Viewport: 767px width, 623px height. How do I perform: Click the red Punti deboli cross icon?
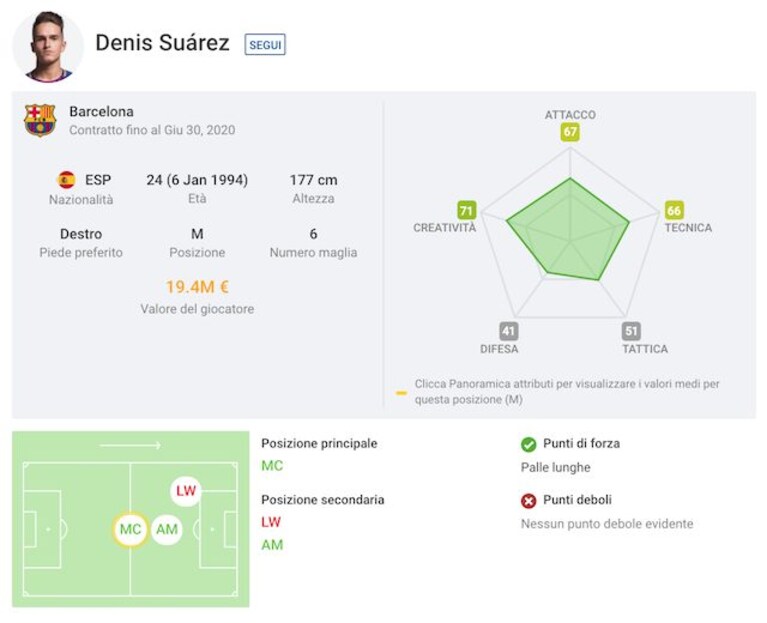(x=528, y=501)
